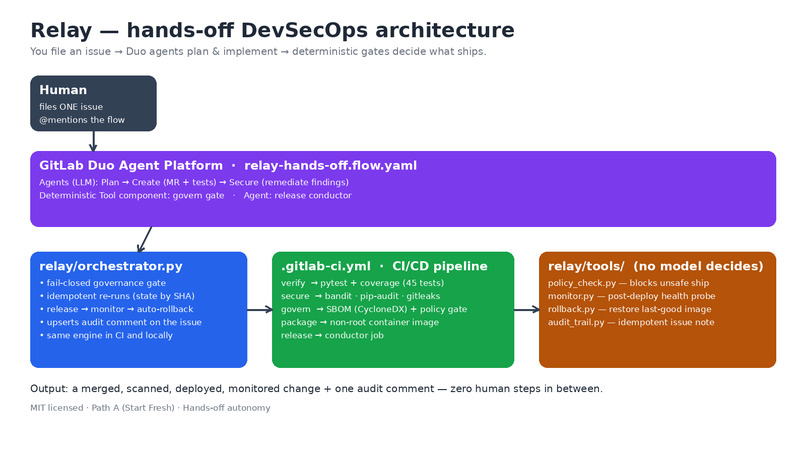Click 'upserts audit comment on the issue' bullet

121,322
